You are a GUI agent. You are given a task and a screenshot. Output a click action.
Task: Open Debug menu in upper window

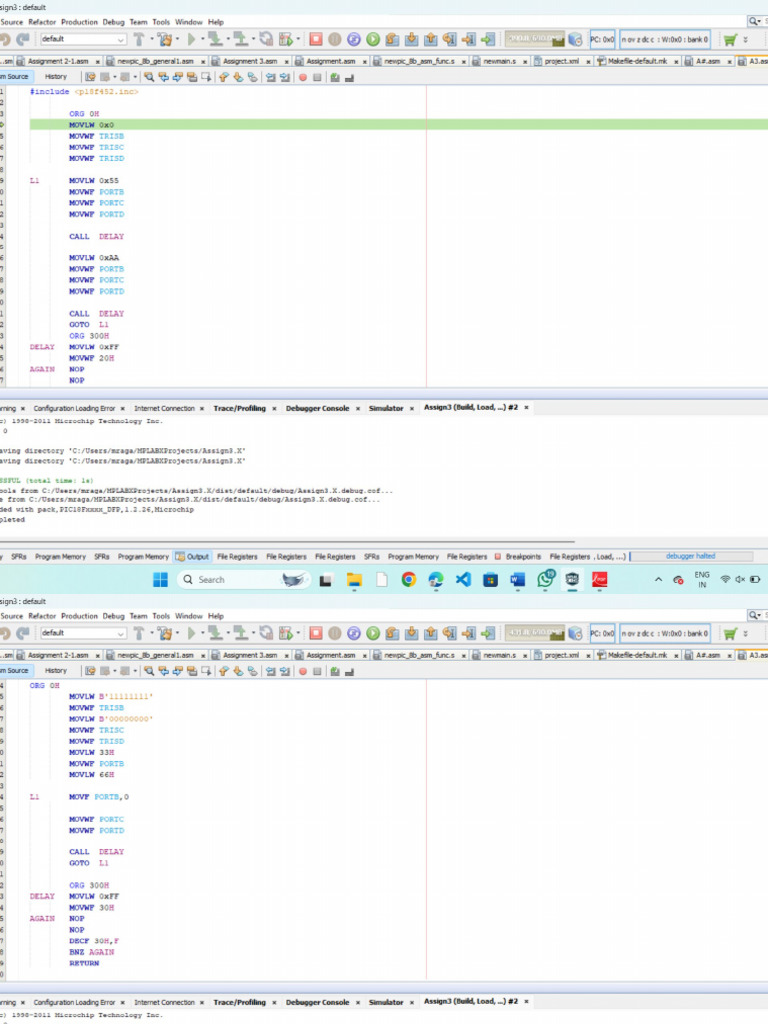point(113,22)
